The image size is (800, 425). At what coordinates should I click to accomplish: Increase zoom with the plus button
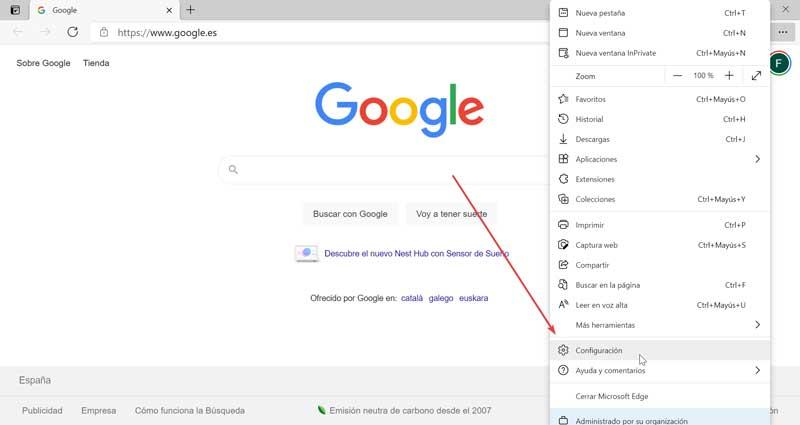coord(729,76)
